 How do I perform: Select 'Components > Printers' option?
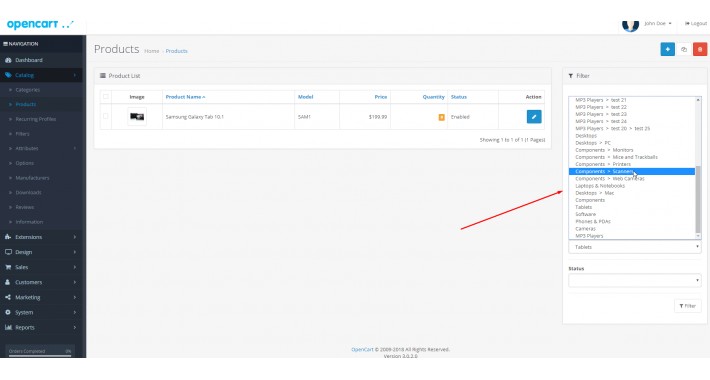[632, 164]
